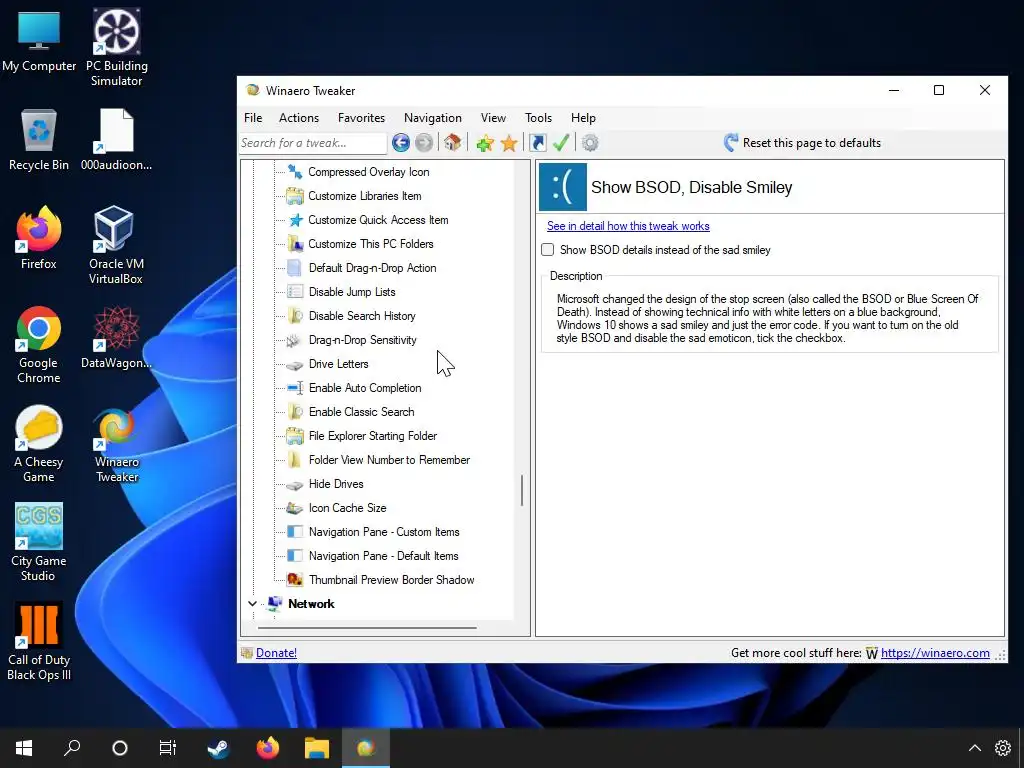Select City Game Studio desktop icon
This screenshot has height=768, width=1024.
(38, 542)
